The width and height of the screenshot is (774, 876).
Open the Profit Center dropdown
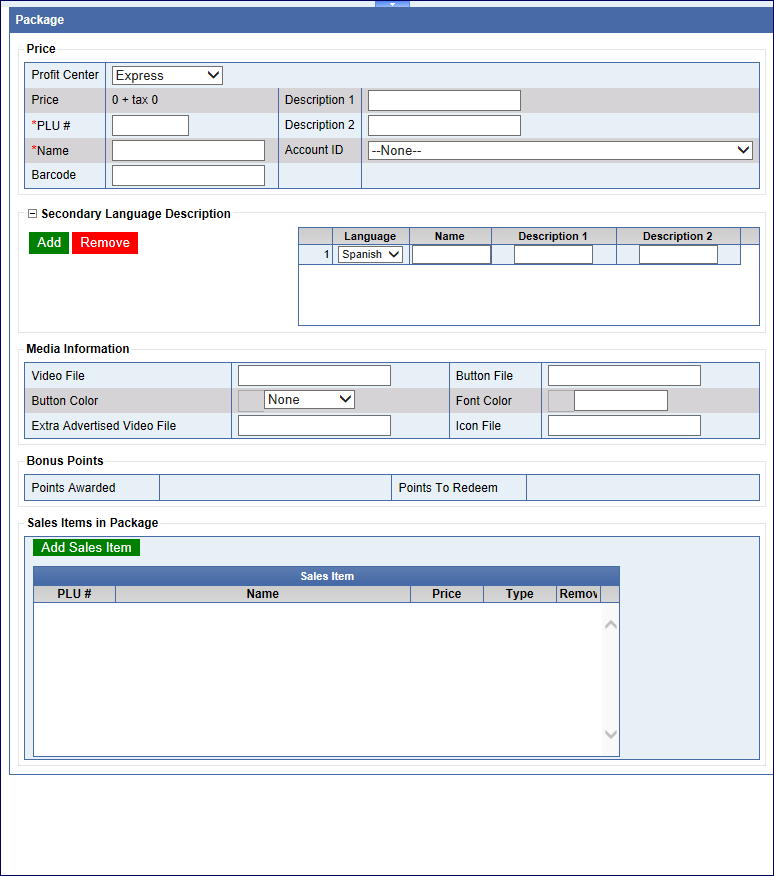(167, 75)
